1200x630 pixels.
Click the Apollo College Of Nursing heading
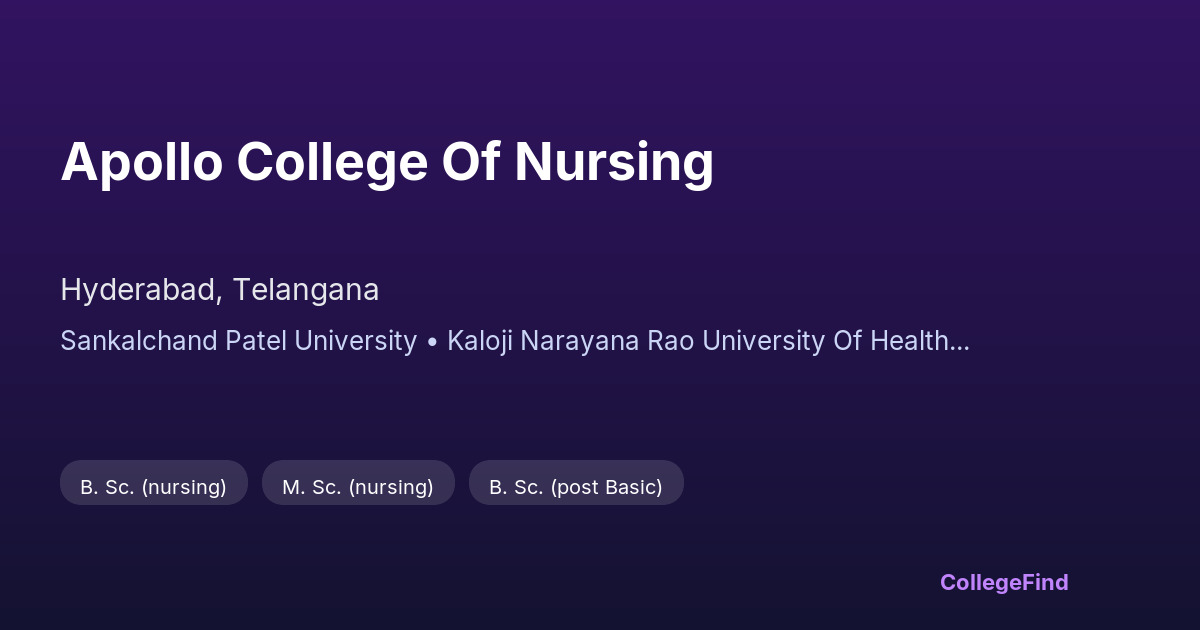tap(387, 162)
